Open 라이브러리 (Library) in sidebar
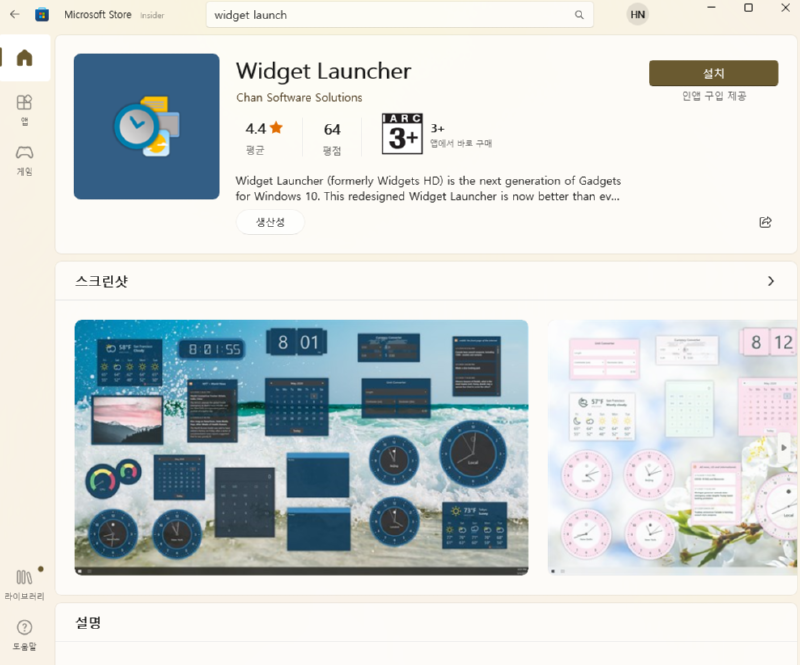Image resolution: width=800 pixels, height=665 pixels. (24, 584)
